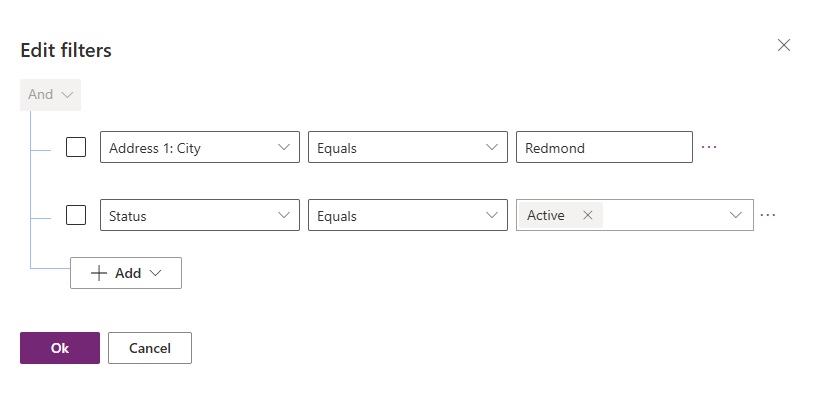Change Equals operator for City row
816x415 pixels.
408,147
